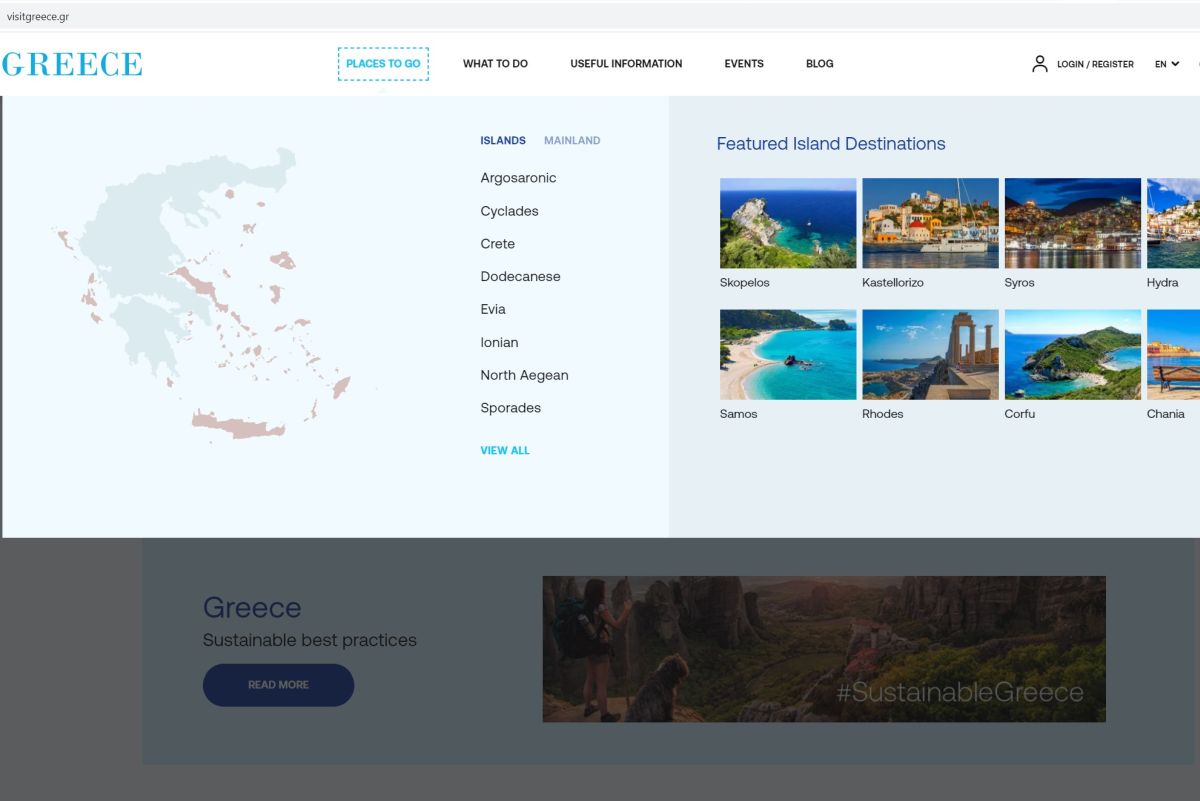This screenshot has width=1200, height=801.
Task: Click Crete island on the map
Action: tap(238, 423)
